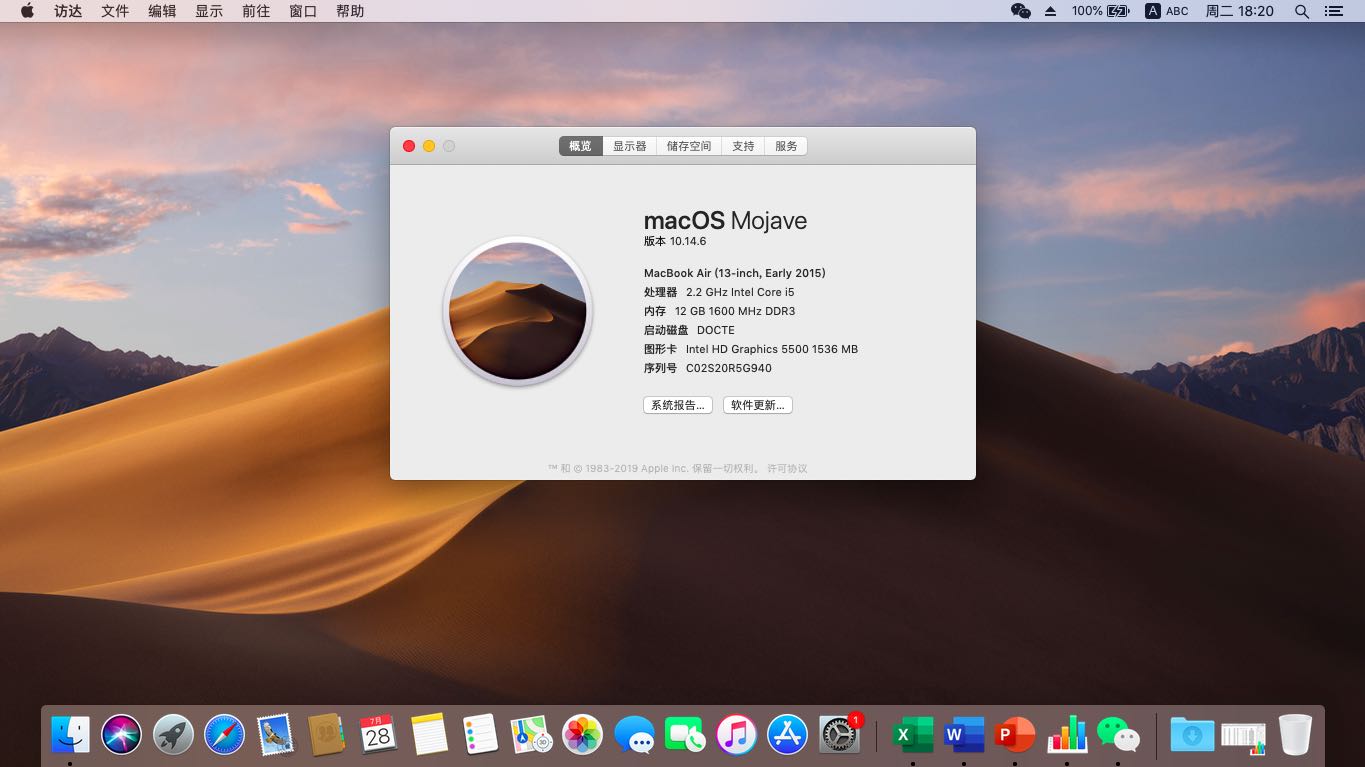Launch Safari compass icon
The height and width of the screenshot is (767, 1365).
coord(224,735)
